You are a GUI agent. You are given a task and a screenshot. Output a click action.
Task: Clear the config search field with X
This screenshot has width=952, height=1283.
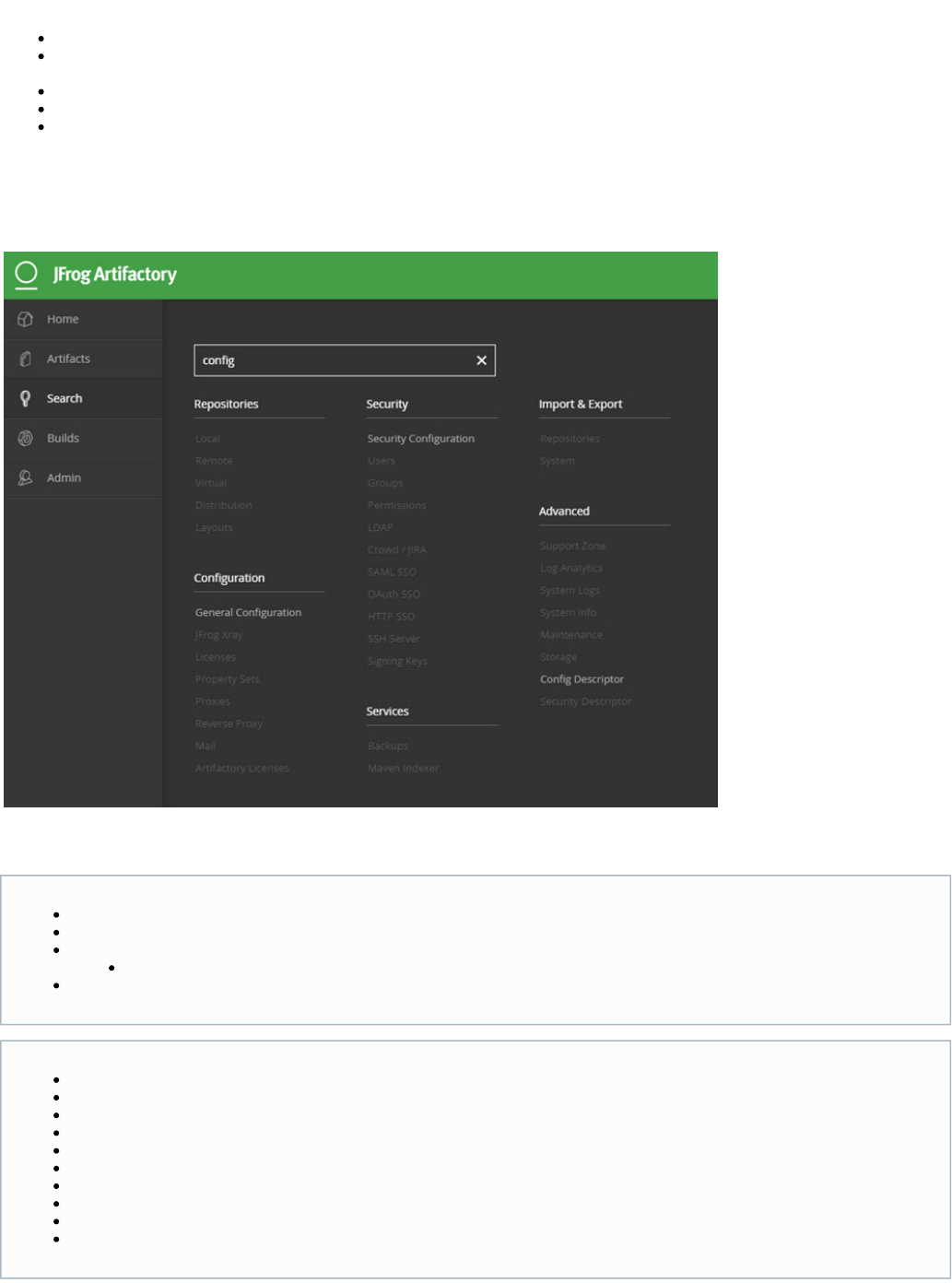click(481, 360)
